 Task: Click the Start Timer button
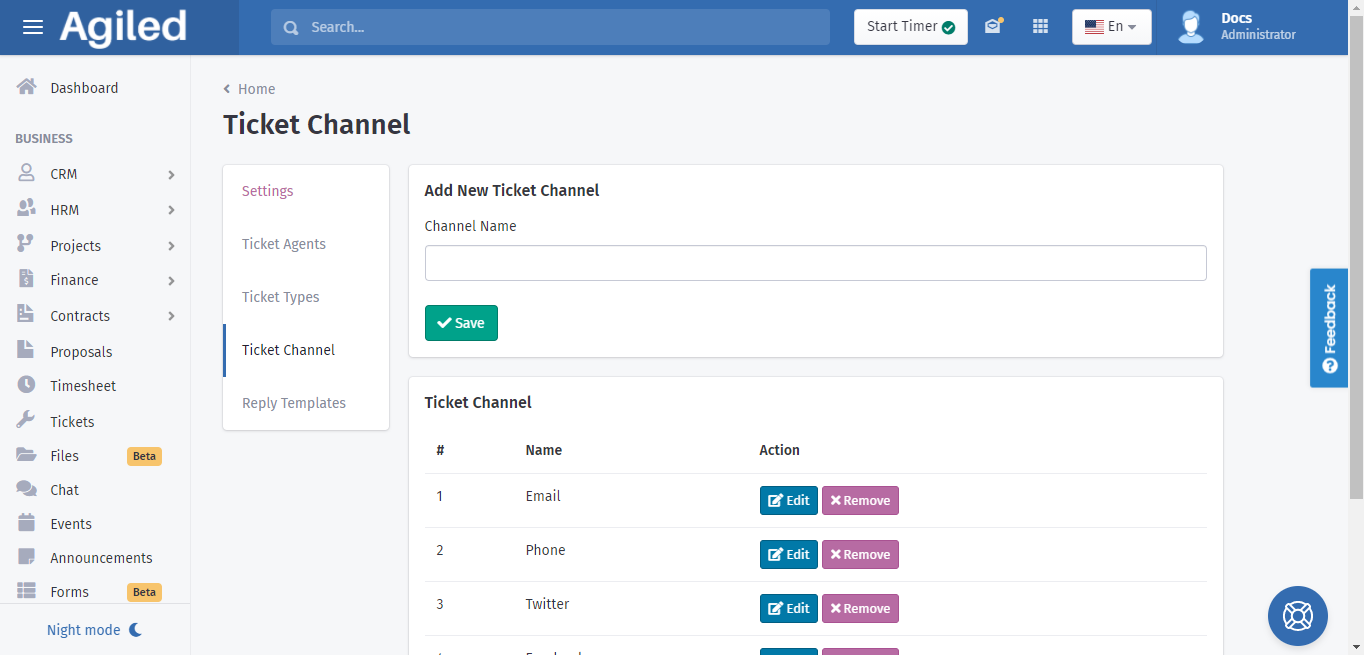(910, 27)
